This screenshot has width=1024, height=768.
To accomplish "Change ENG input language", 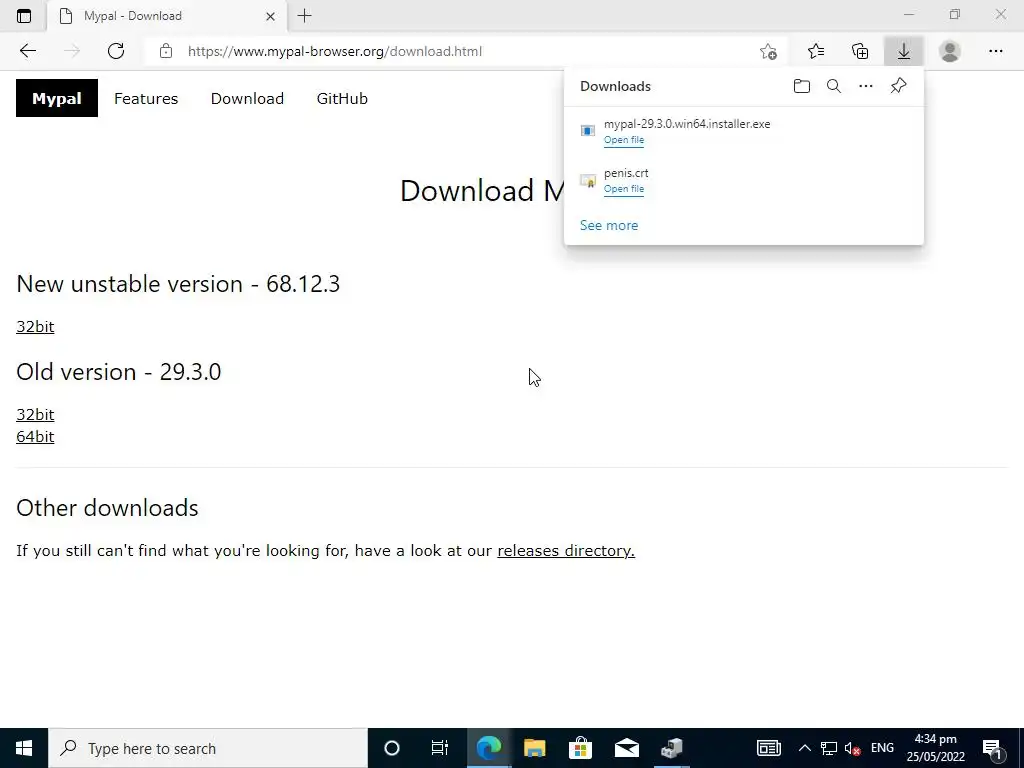I will click(x=882, y=748).
